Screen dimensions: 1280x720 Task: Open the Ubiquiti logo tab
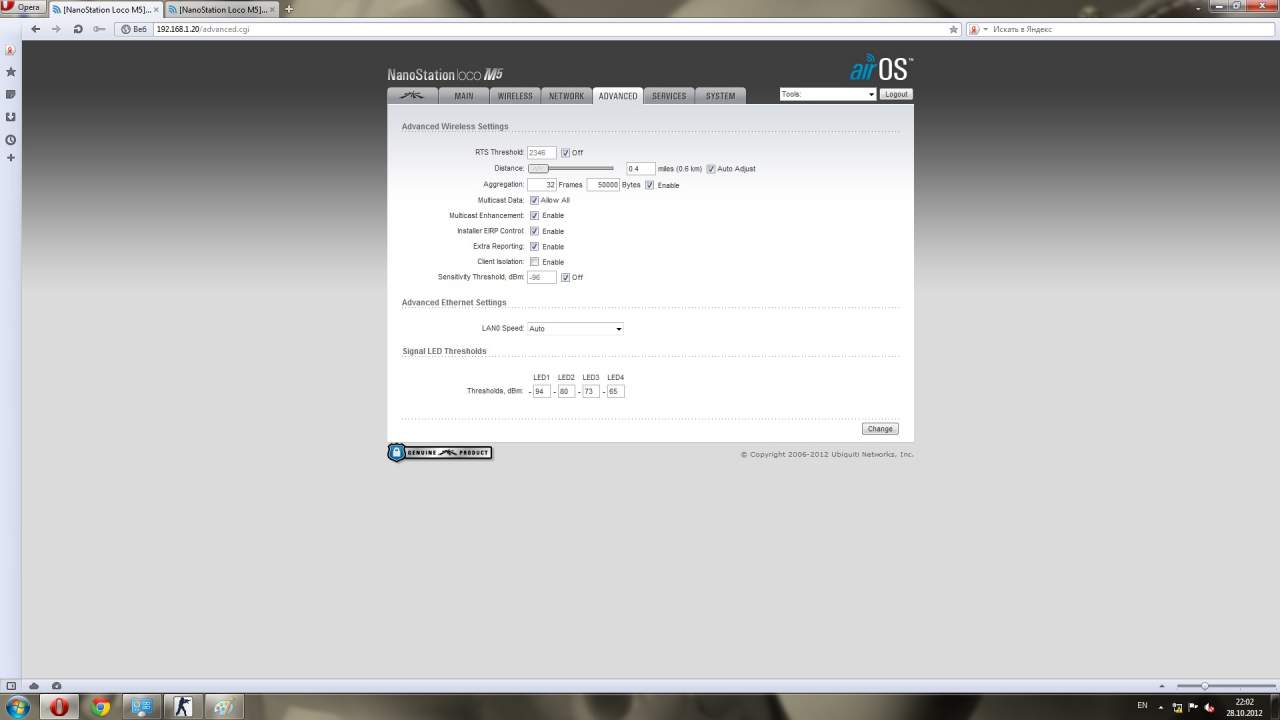point(412,96)
